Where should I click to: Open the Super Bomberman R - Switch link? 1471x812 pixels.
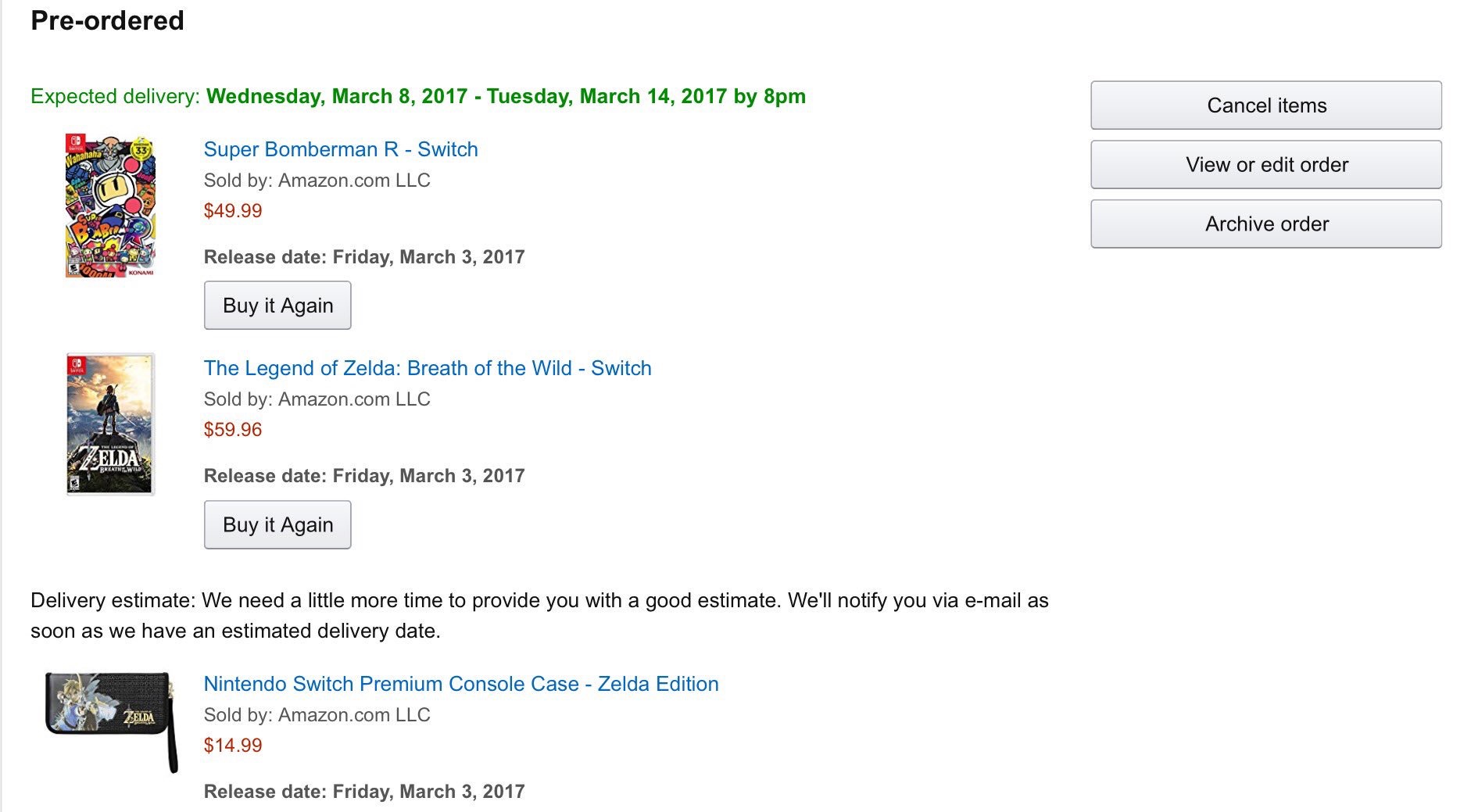[x=340, y=149]
